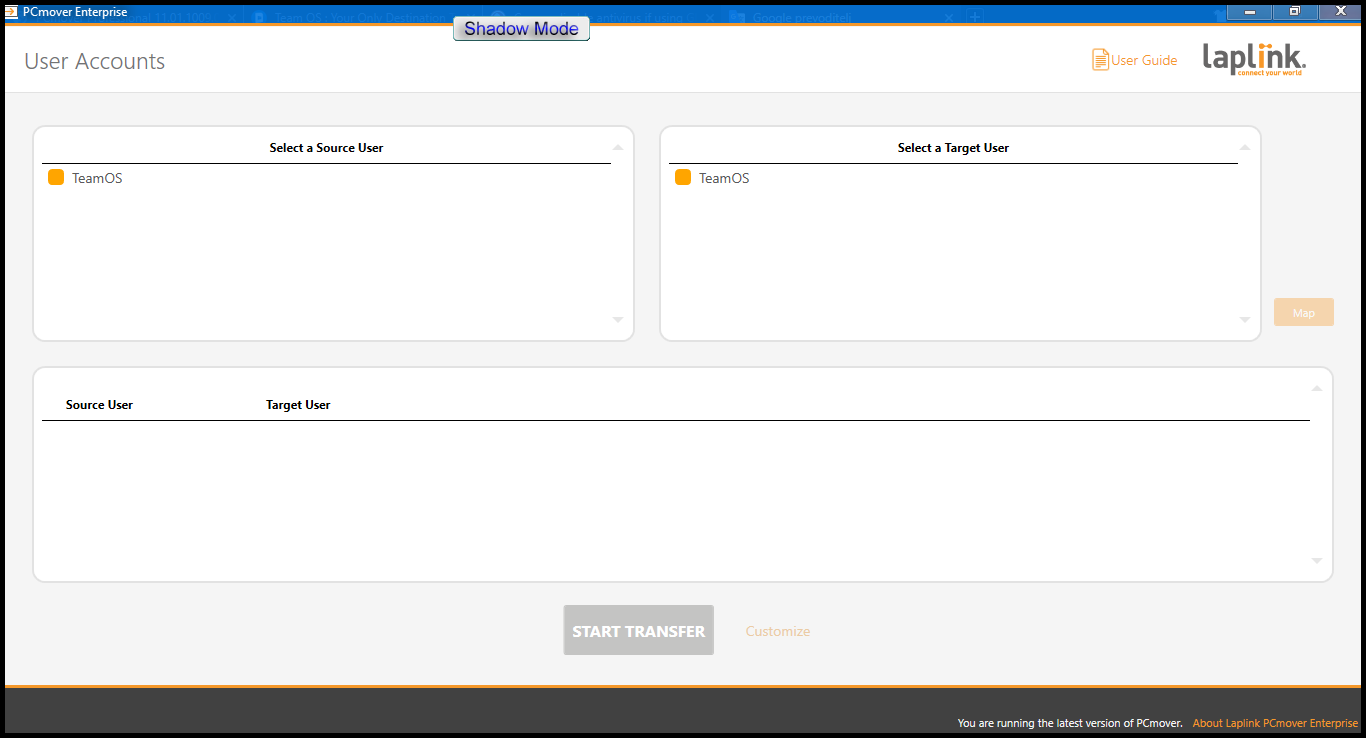The width and height of the screenshot is (1366, 738).
Task: Restore down the PCmover Enterprise window
Action: click(1295, 11)
